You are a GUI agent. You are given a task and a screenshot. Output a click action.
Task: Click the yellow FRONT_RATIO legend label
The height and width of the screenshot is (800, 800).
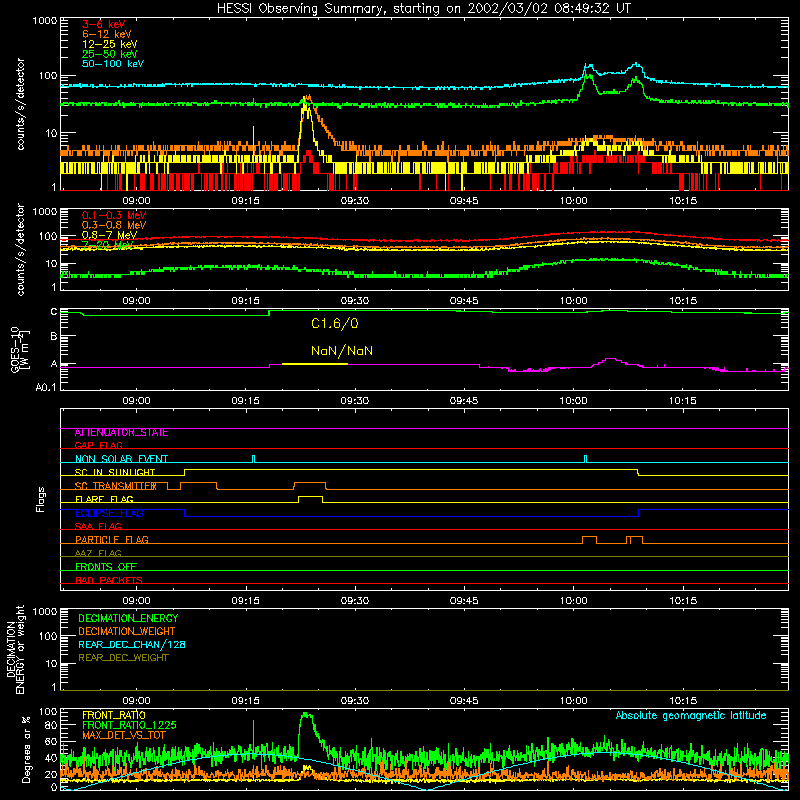pyautogui.click(x=114, y=715)
